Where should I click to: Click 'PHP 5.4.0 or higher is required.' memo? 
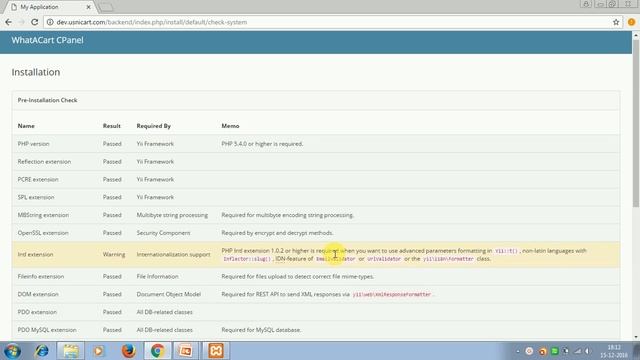[262, 144]
